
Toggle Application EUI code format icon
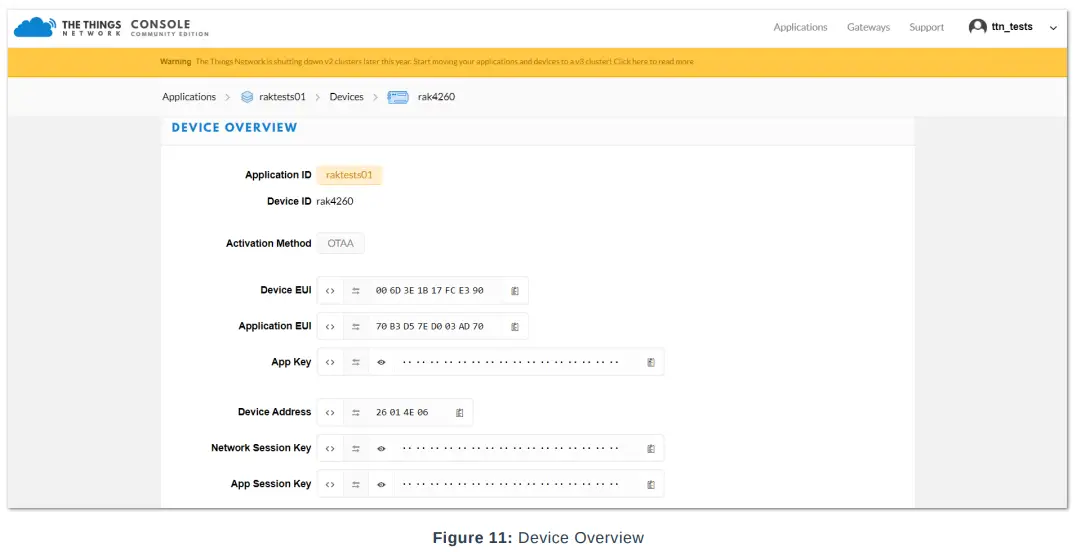tap(330, 326)
